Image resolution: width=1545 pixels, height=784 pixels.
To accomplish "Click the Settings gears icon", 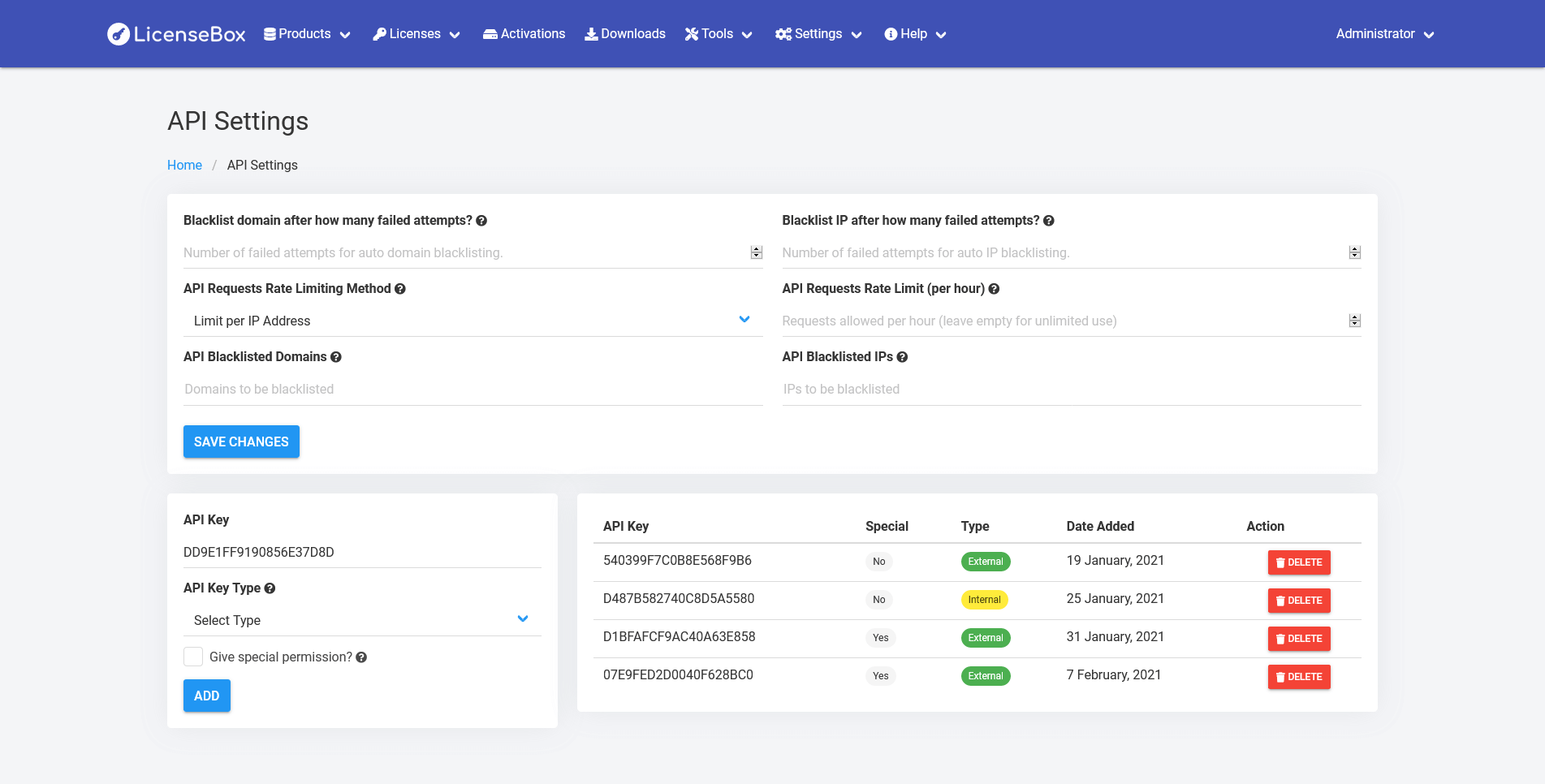I will (783, 34).
